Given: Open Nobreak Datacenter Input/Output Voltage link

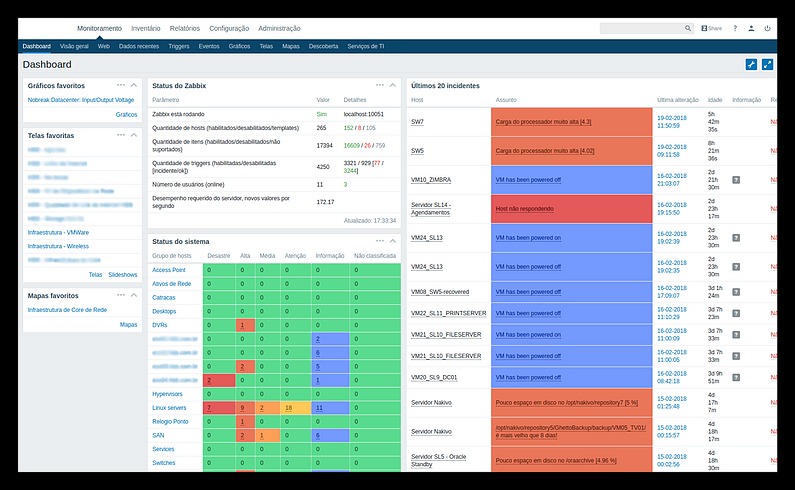Looking at the screenshot, I should (x=79, y=102).
